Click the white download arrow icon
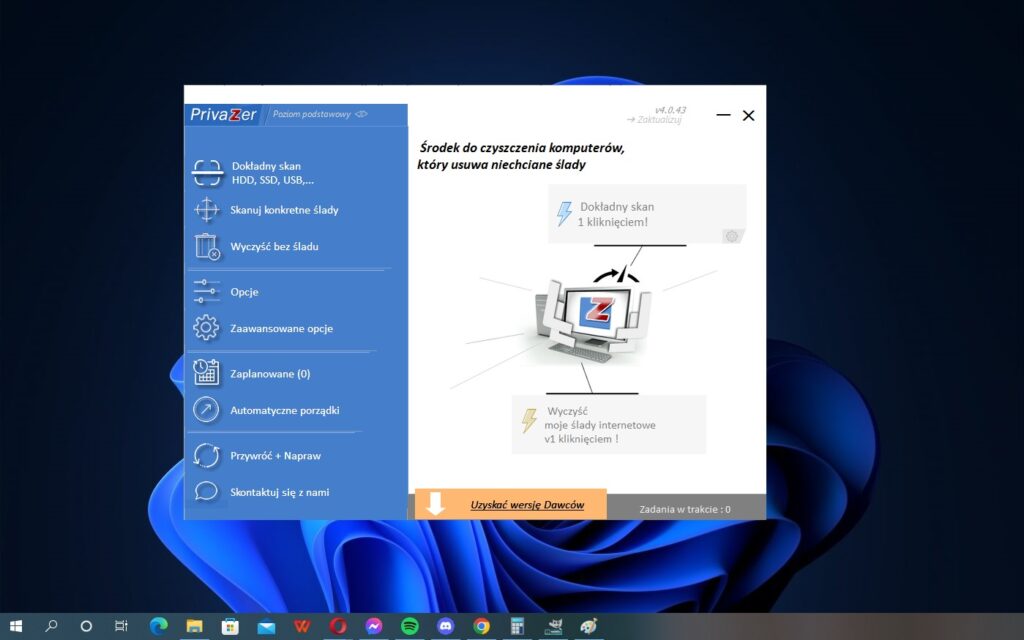Viewport: 1024px width, 640px height. click(x=435, y=504)
